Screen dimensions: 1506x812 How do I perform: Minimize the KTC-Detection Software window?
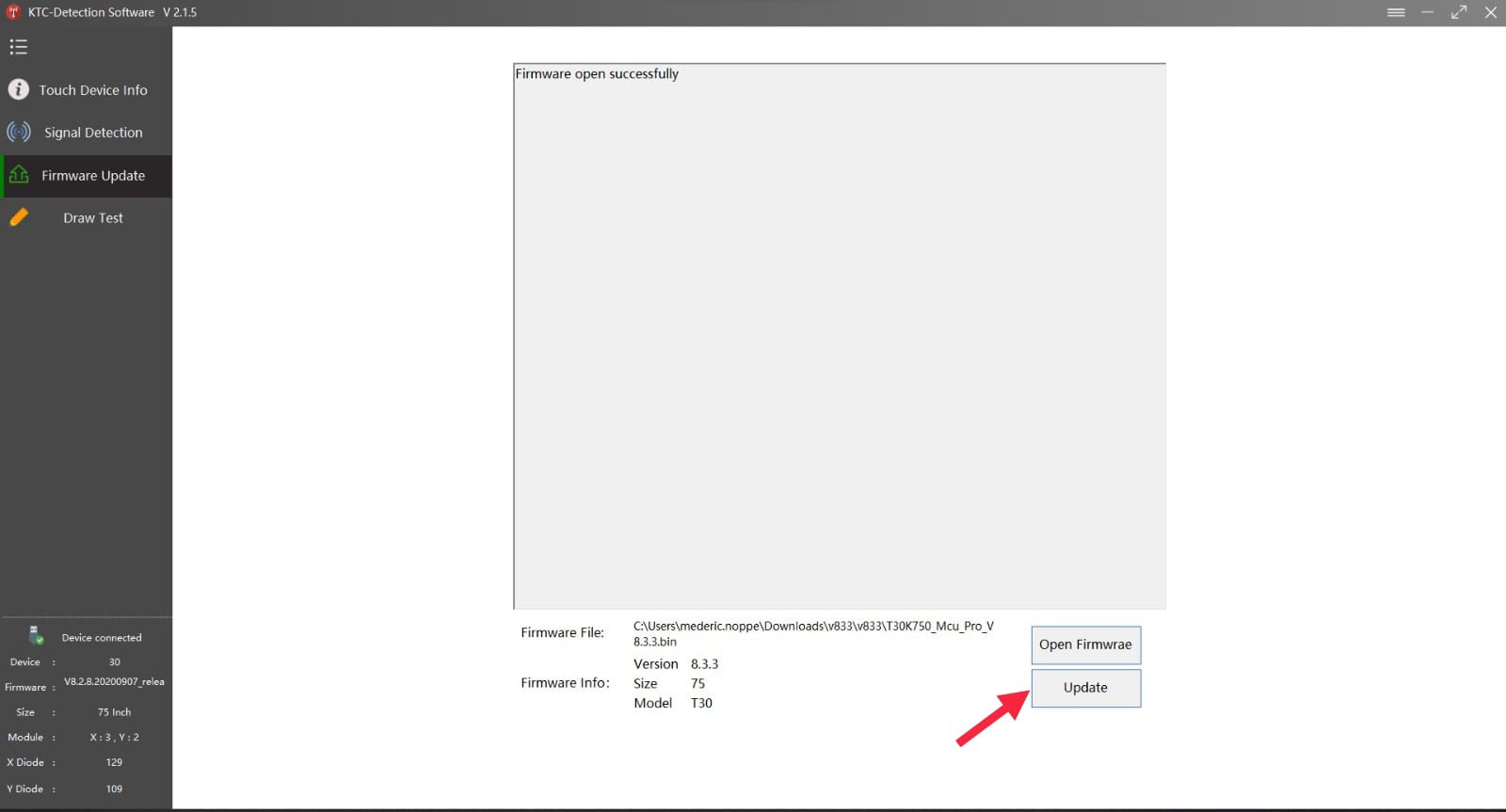[x=1427, y=12]
